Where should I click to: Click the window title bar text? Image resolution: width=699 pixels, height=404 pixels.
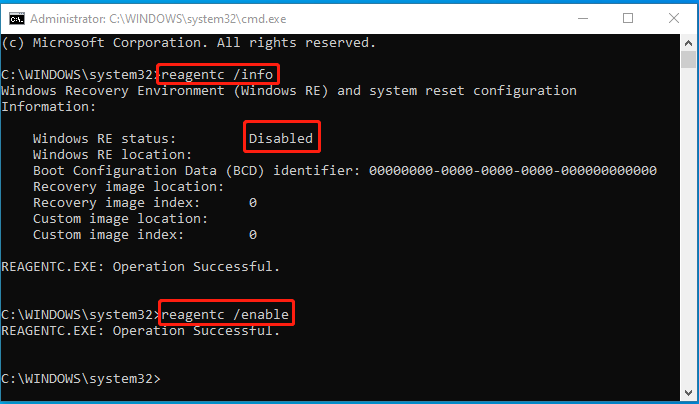pos(158,19)
